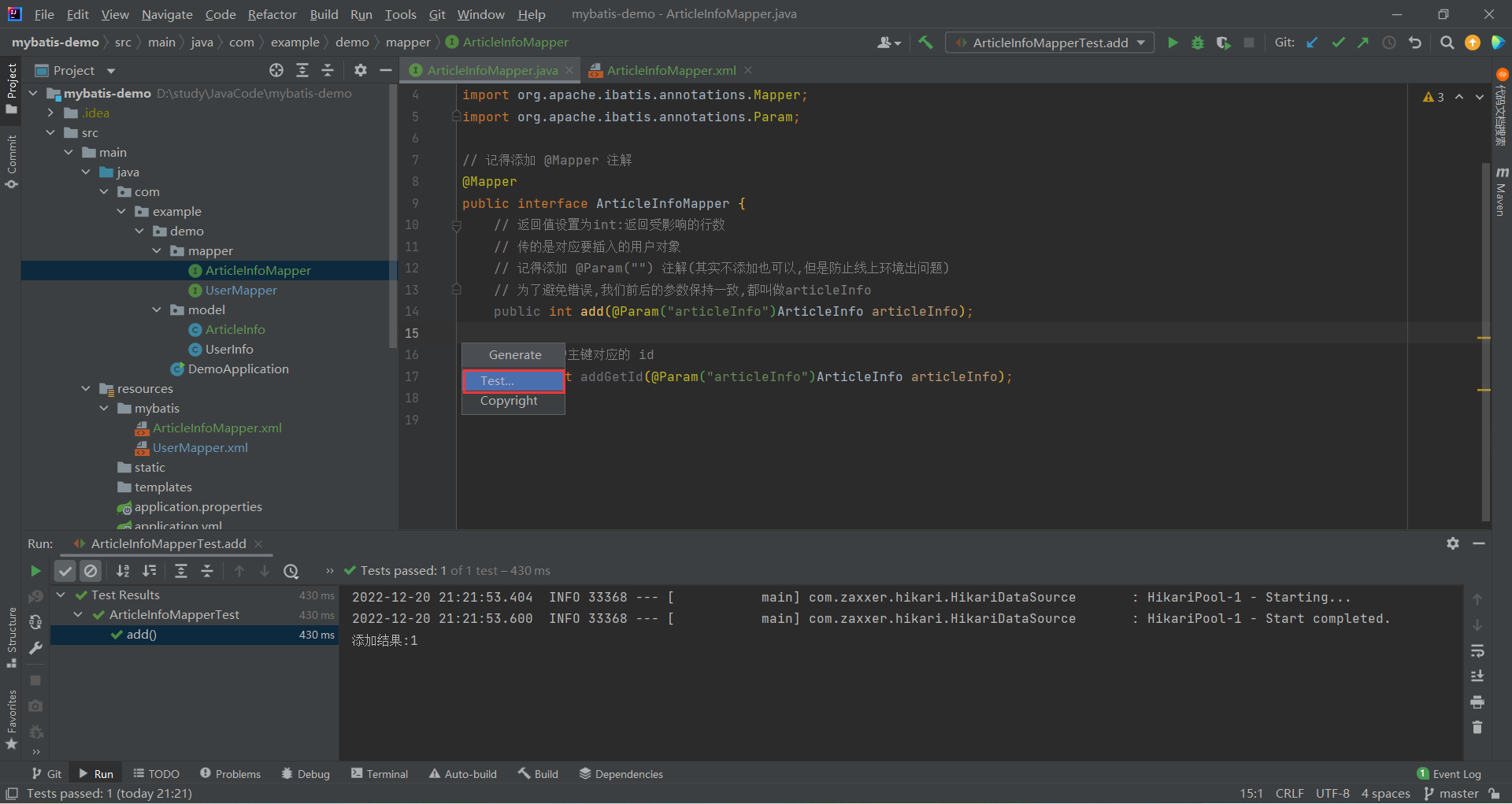This screenshot has height=804, width=1512.
Task: Open the Problems tool window
Action: [230, 774]
